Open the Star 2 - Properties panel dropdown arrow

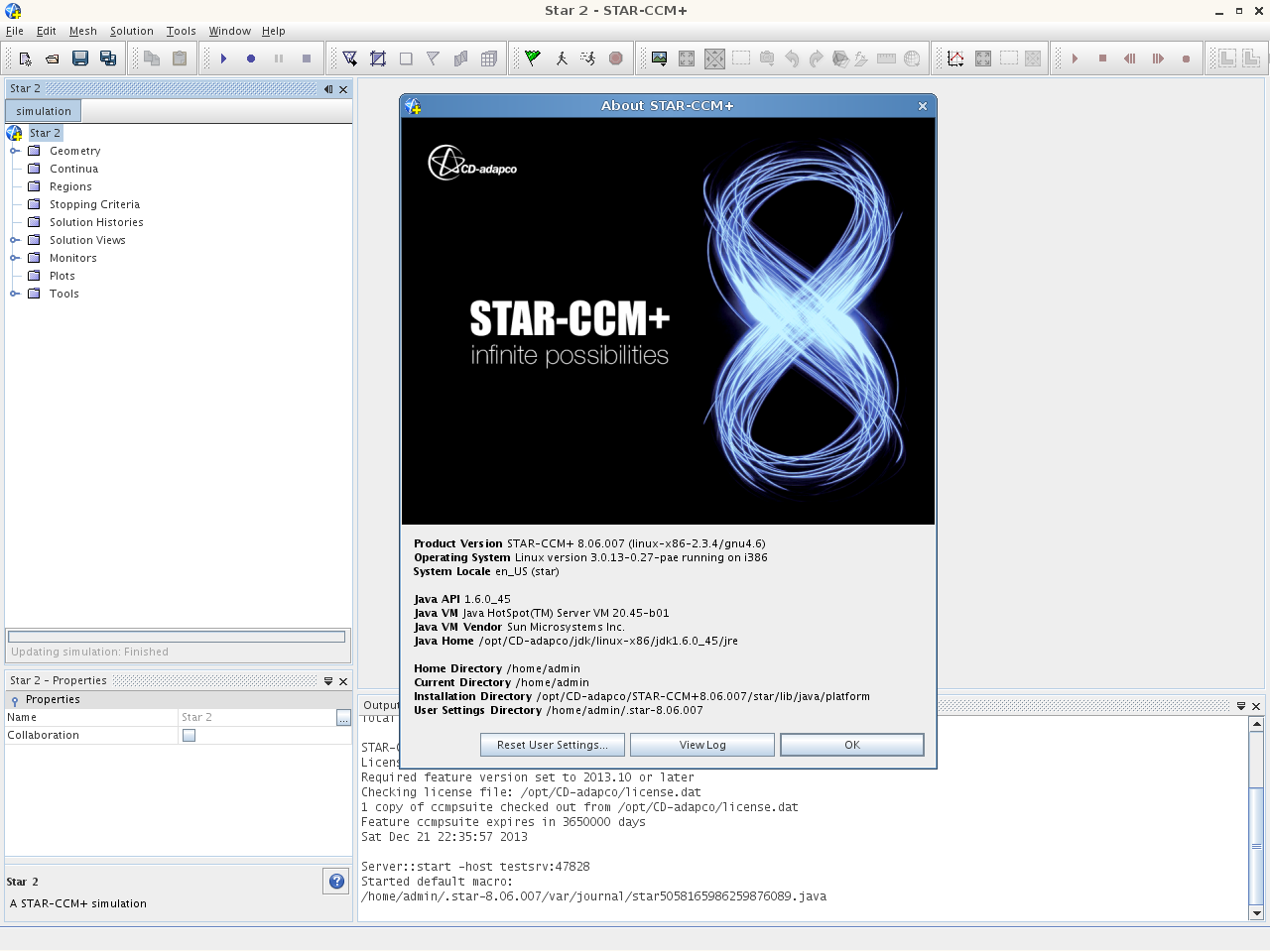coord(328,681)
